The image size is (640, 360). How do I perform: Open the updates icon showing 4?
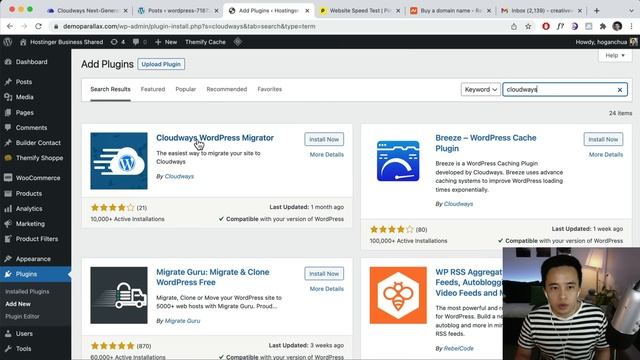[118, 42]
